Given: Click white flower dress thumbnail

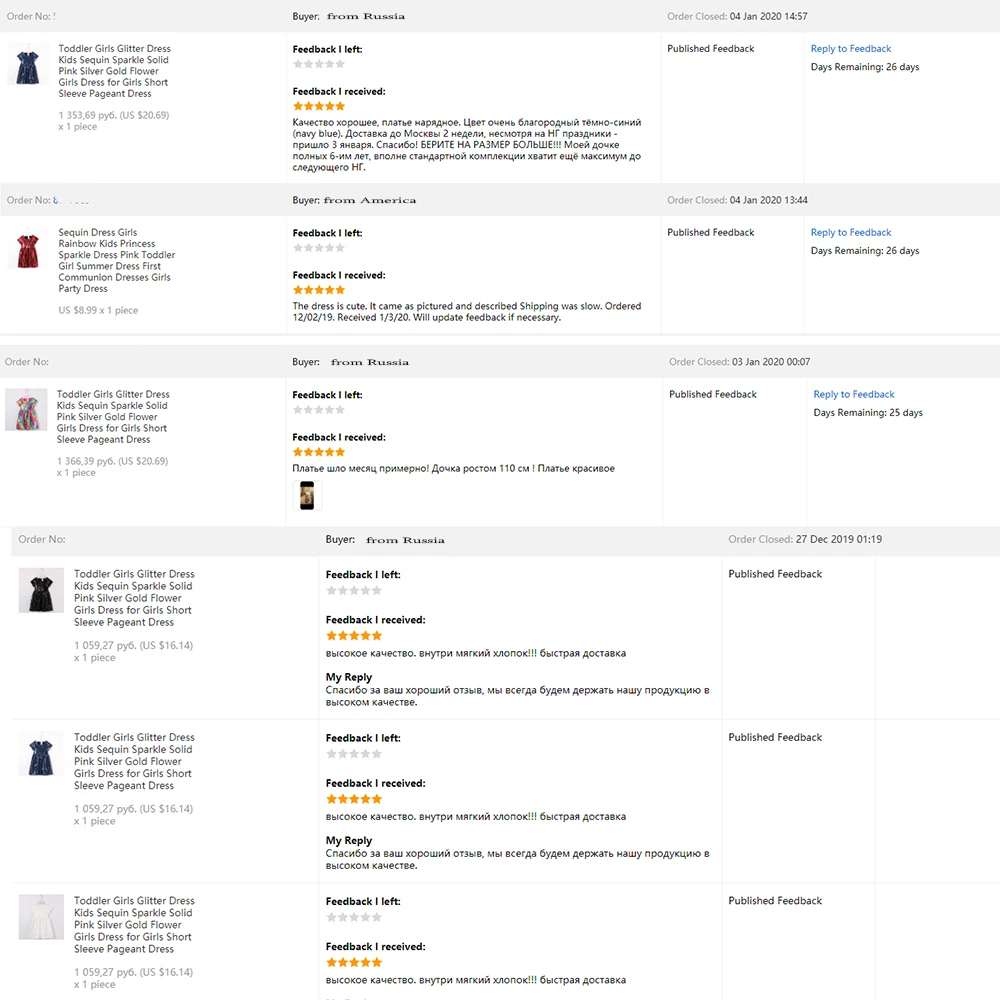Looking at the screenshot, I should [41, 916].
